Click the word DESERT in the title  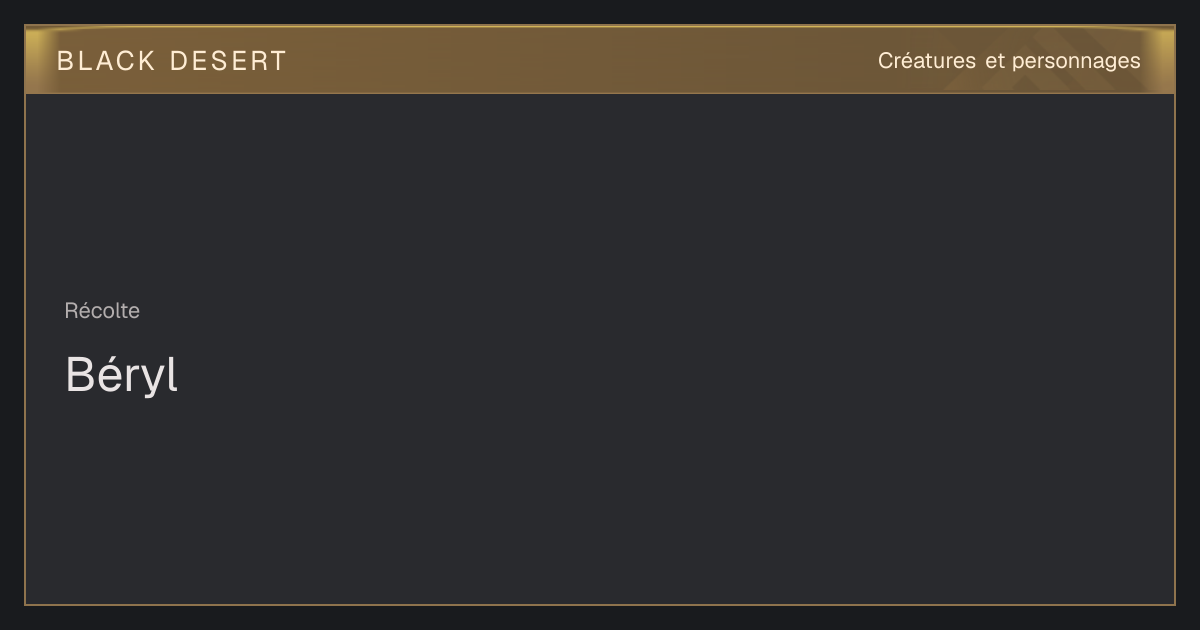pos(228,61)
